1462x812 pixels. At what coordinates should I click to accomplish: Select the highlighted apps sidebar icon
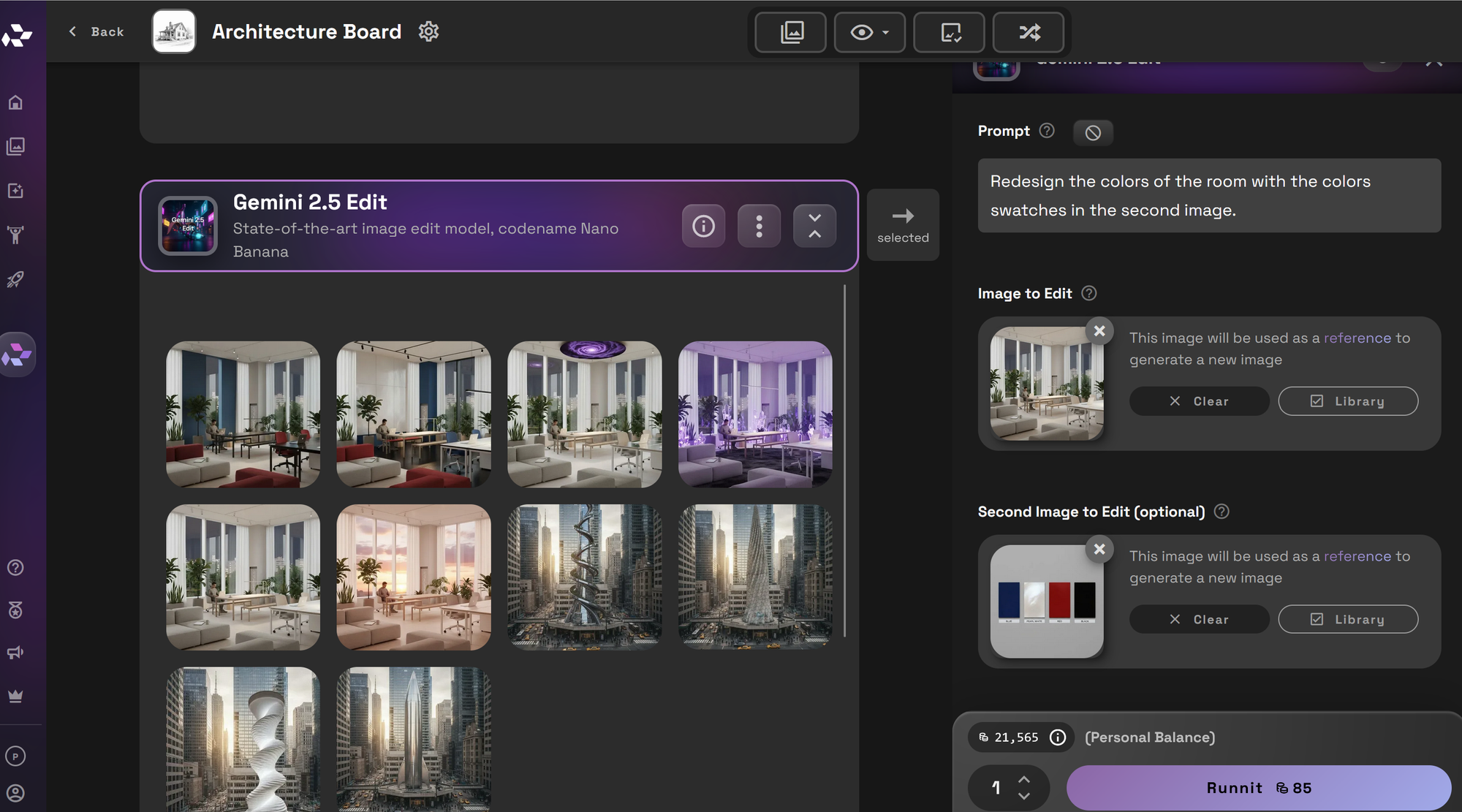[x=17, y=355]
